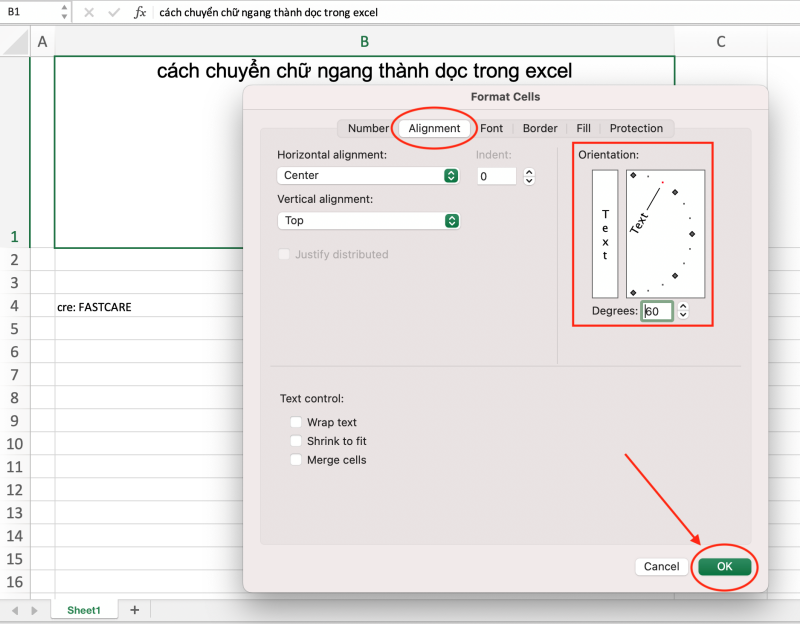The height and width of the screenshot is (624, 800).
Task: Click the Degrees stepper up arrow
Action: pos(682,307)
